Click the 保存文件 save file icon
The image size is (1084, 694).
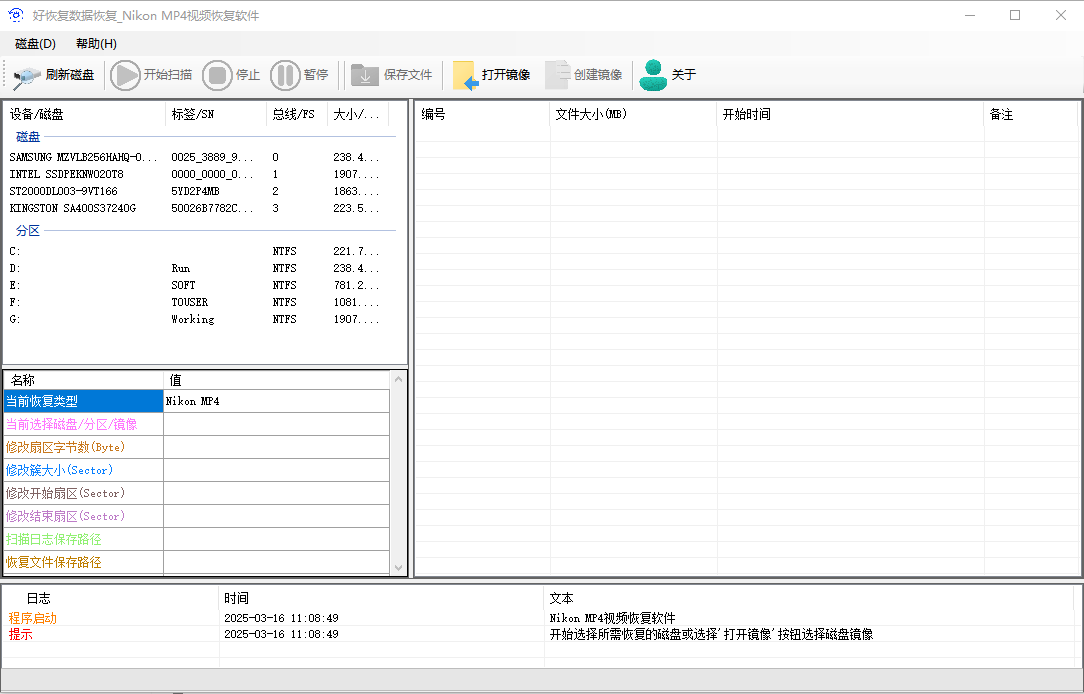pyautogui.click(x=364, y=75)
